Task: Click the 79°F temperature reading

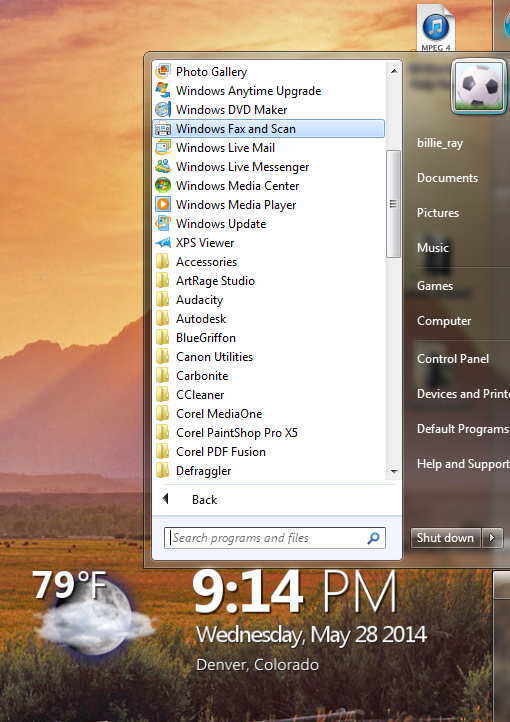Action: point(70,585)
